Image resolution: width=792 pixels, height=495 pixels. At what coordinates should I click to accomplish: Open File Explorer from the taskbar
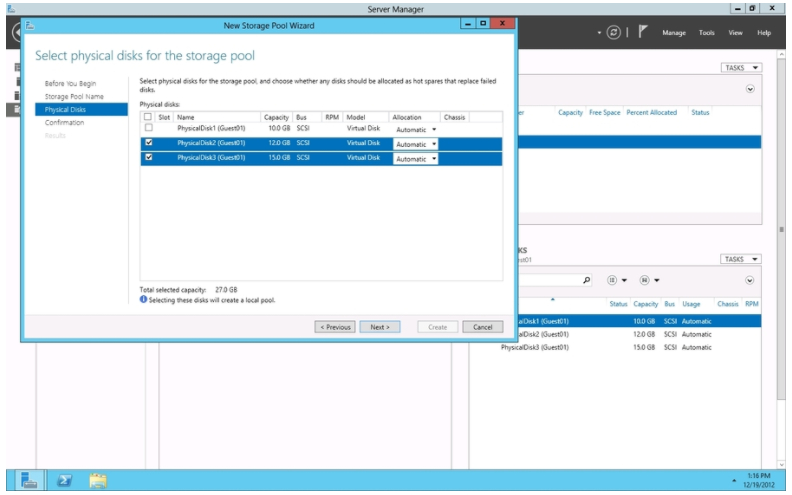(x=98, y=480)
